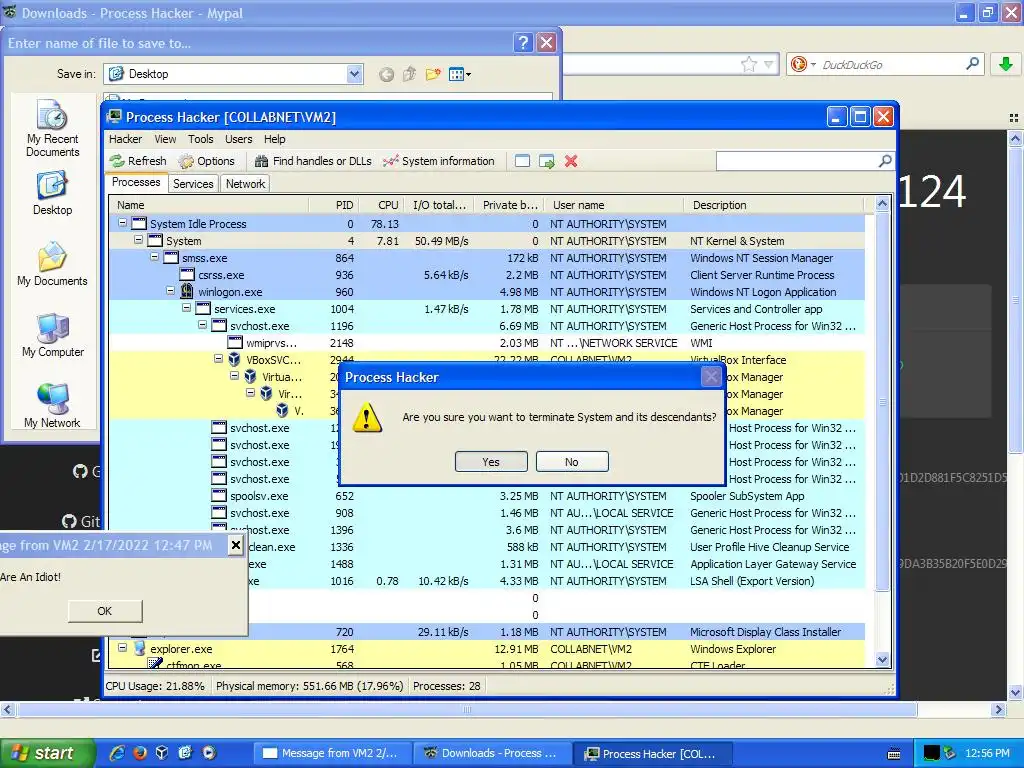Select the csrss.exe process row
The width and height of the screenshot is (1024, 768).
pos(487,275)
